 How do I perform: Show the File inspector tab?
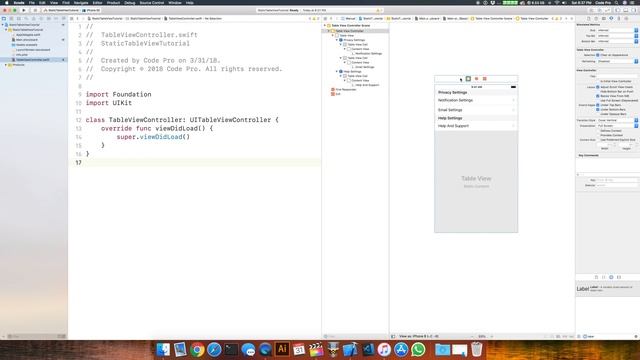click(x=588, y=18)
